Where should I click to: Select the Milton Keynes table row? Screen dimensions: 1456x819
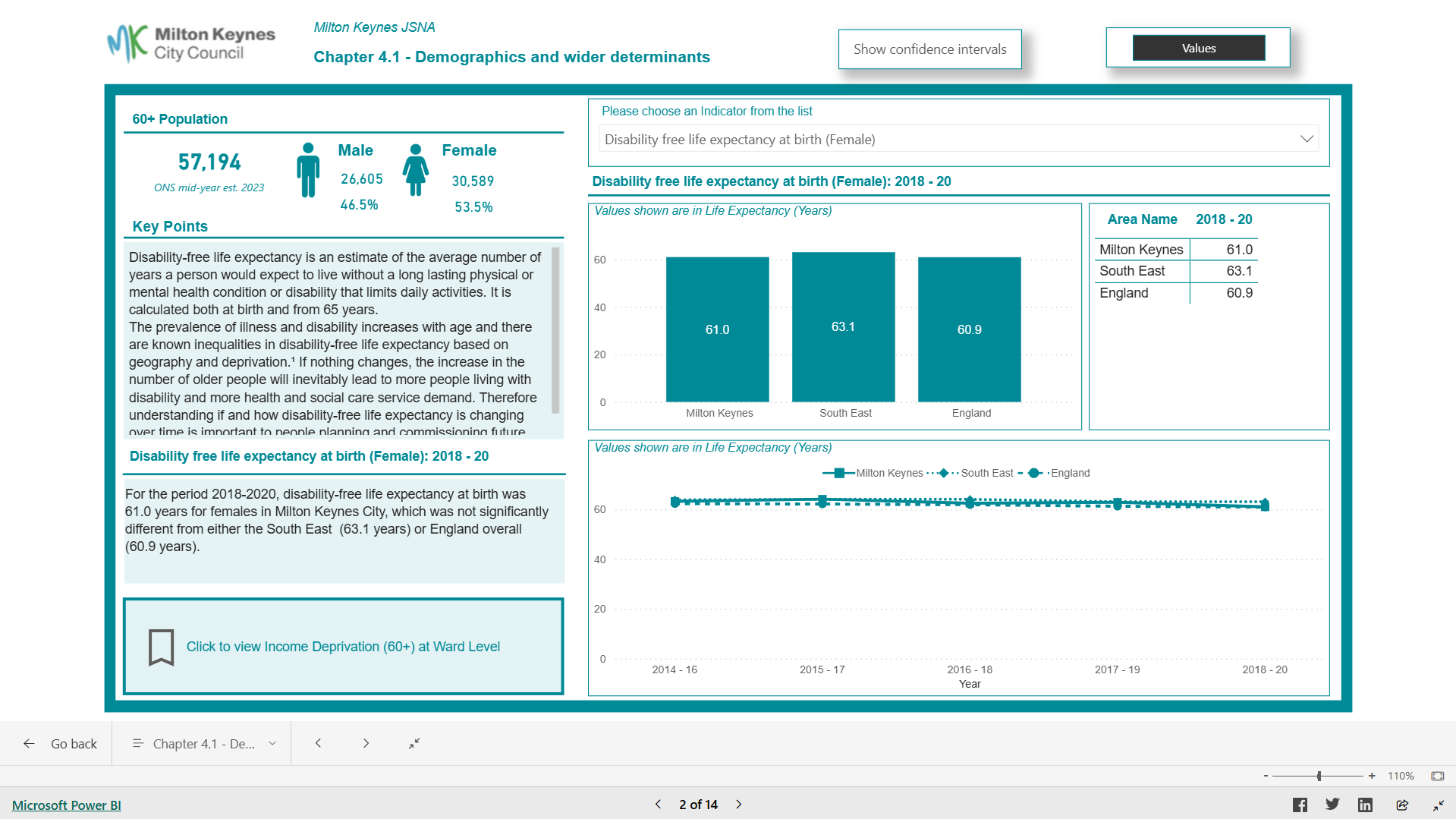1175,250
